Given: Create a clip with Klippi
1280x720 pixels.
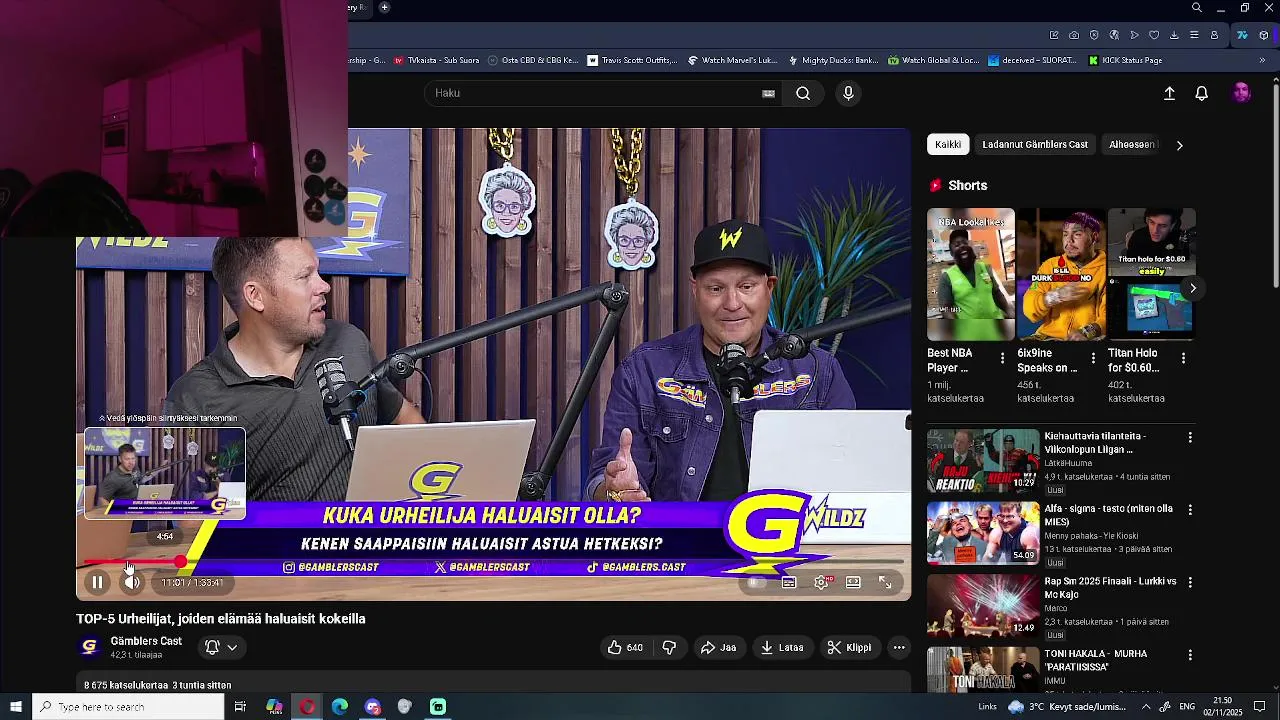Looking at the screenshot, I should (849, 647).
